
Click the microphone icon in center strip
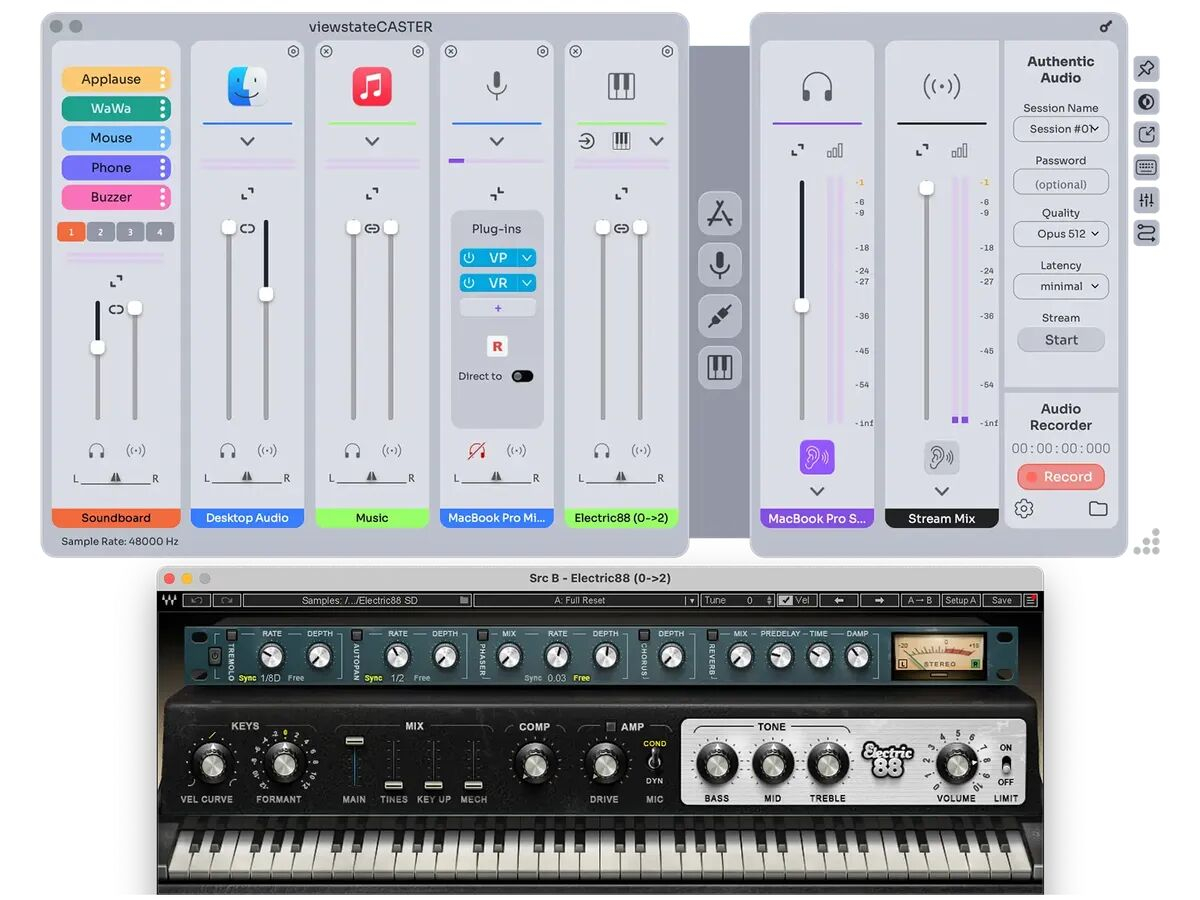[719, 264]
